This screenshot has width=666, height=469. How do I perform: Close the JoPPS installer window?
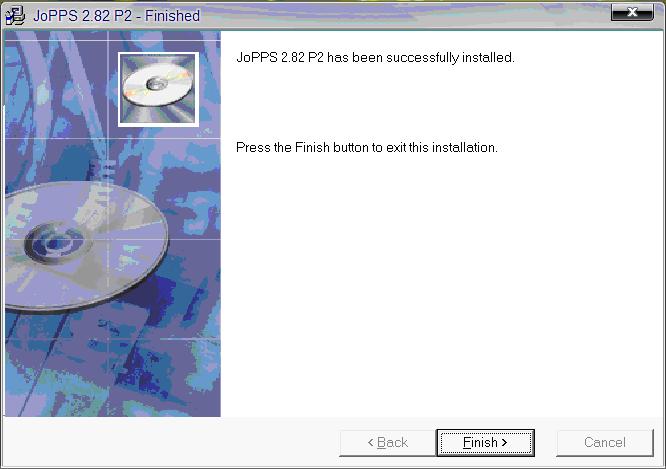click(x=632, y=12)
